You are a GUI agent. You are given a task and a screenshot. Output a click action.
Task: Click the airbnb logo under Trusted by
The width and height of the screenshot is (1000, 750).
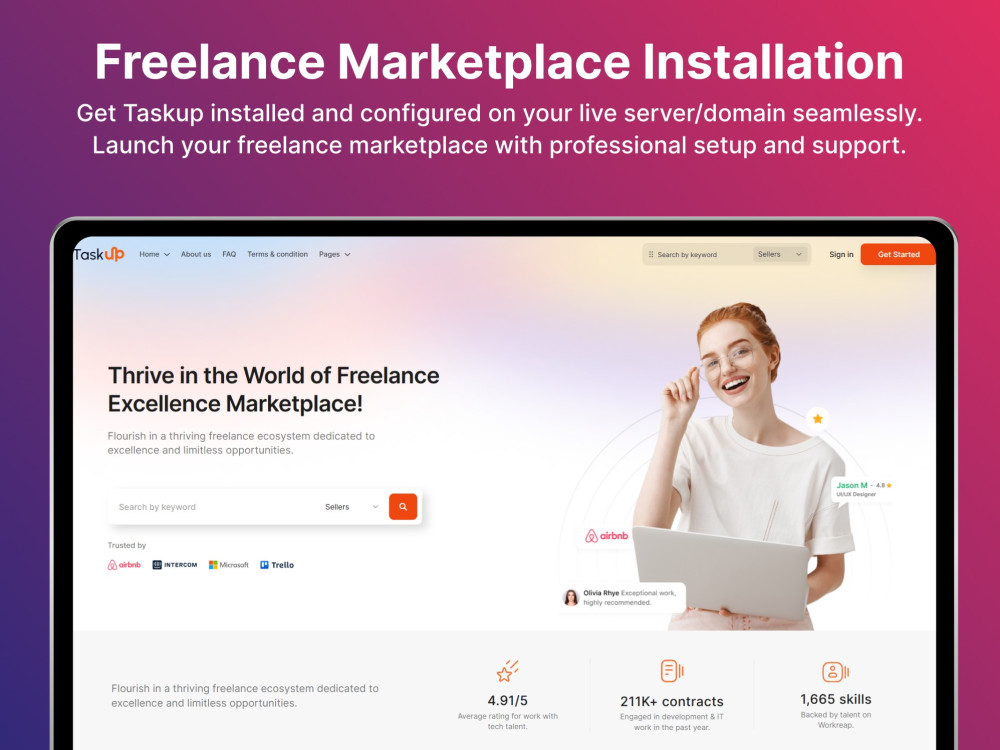click(124, 565)
